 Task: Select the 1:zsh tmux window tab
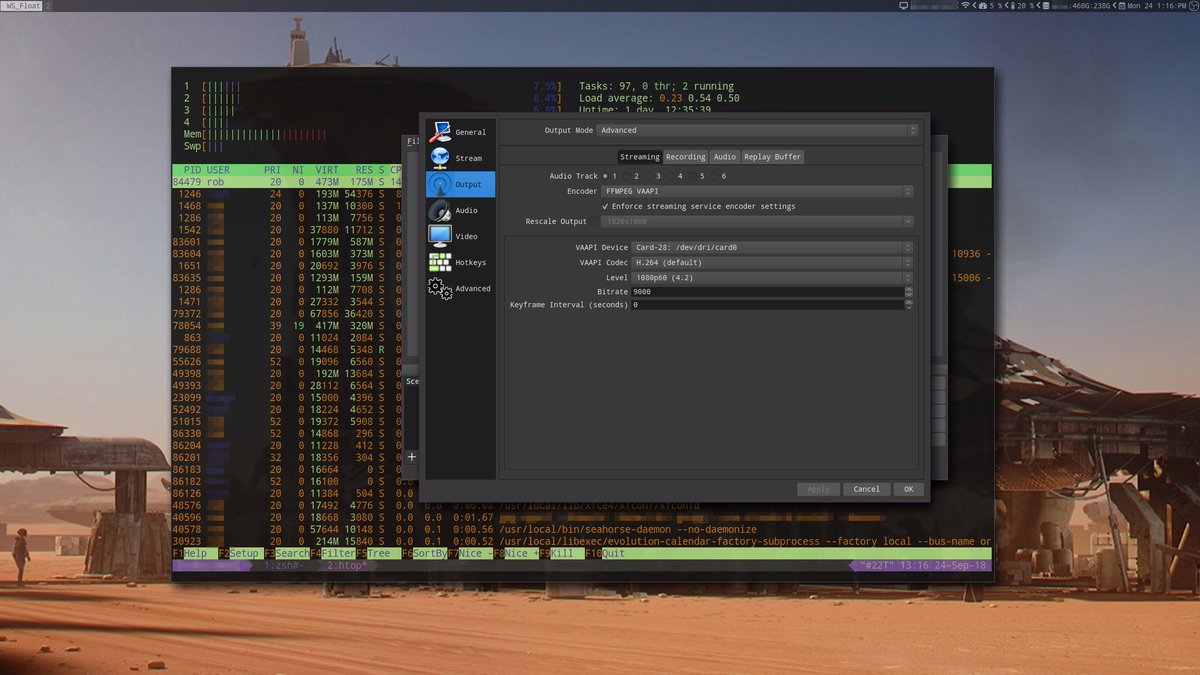pyautogui.click(x=283, y=566)
